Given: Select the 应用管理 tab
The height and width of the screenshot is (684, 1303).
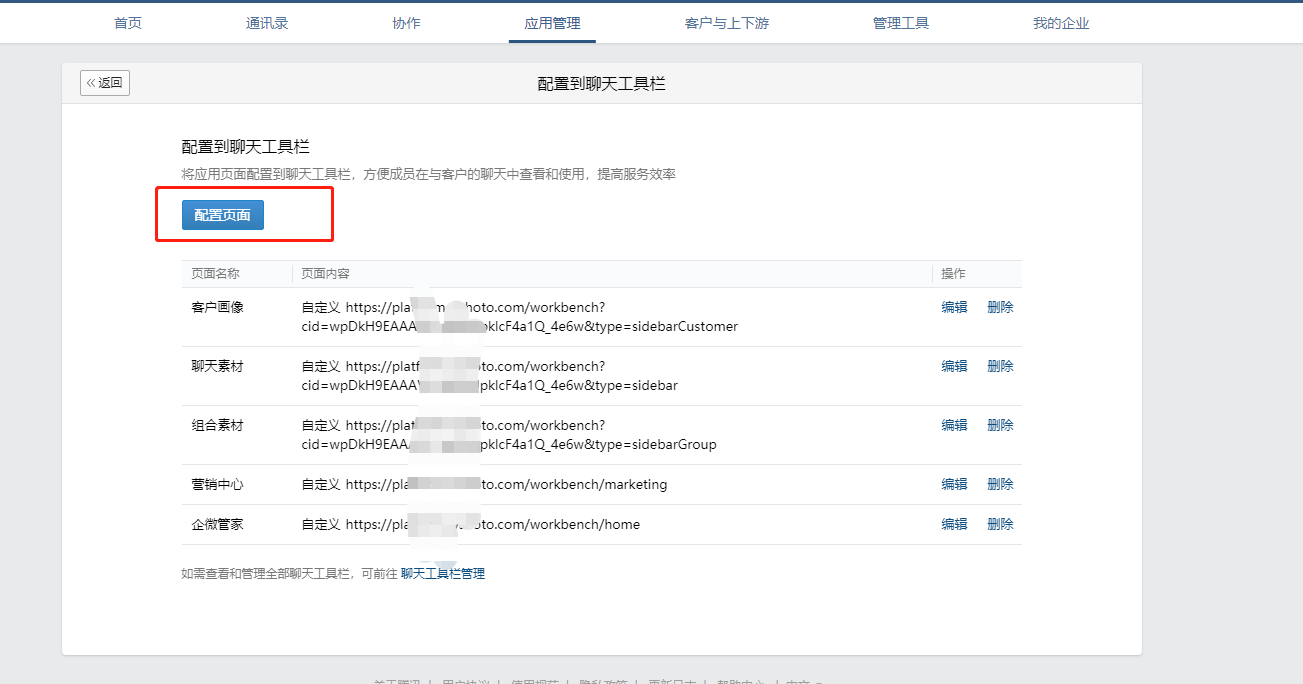Looking at the screenshot, I should pos(552,23).
